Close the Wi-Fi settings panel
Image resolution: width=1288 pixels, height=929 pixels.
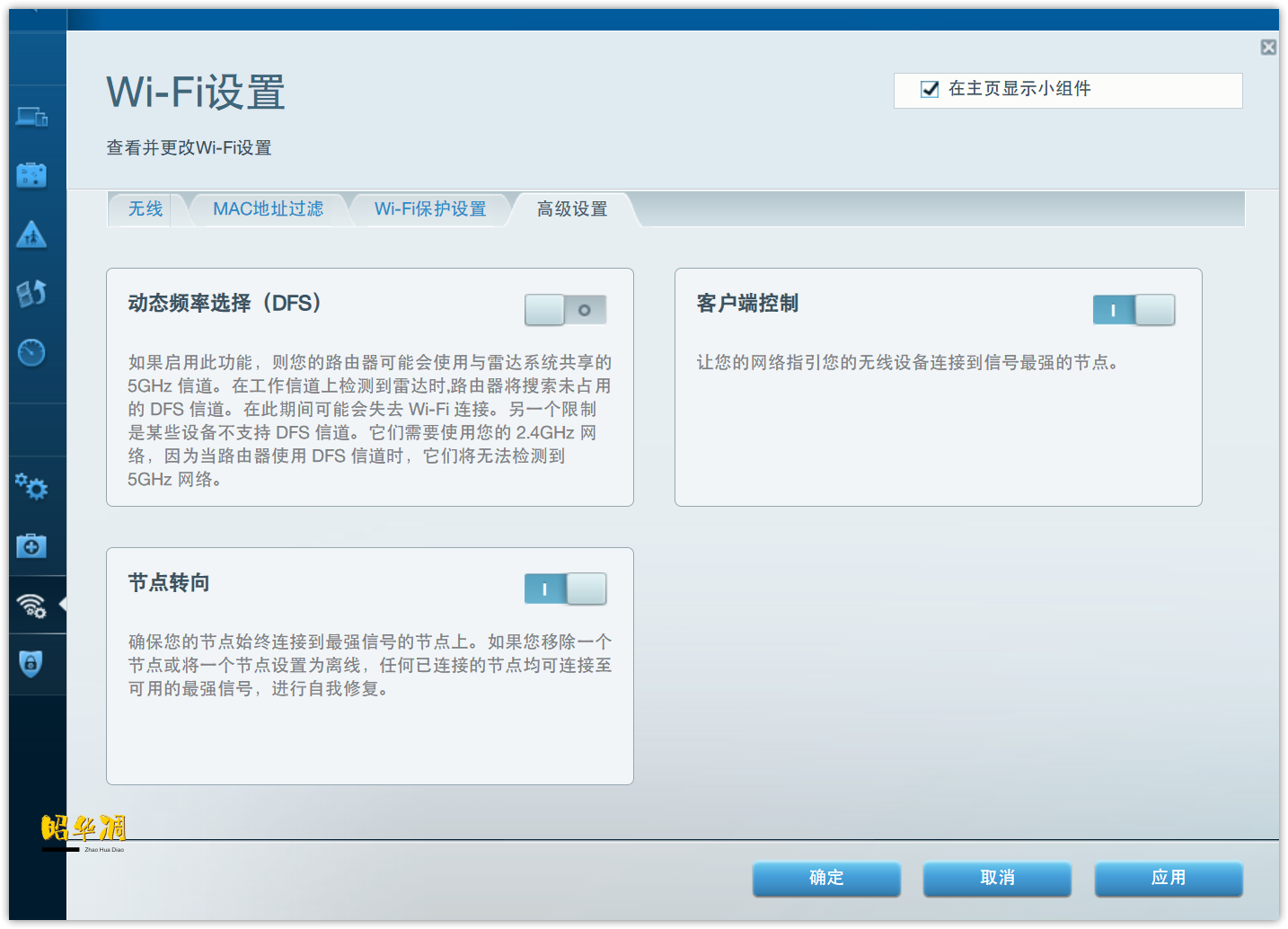(1268, 48)
